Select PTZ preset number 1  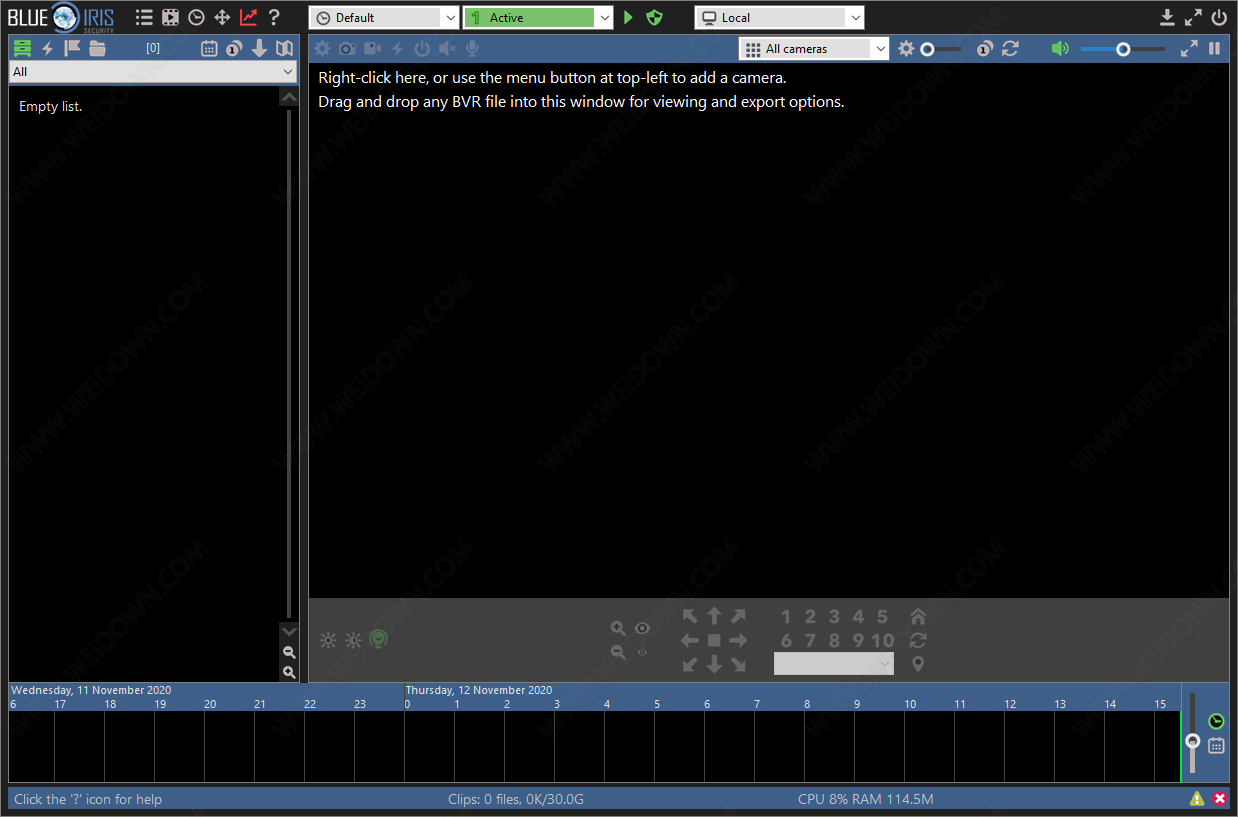pyautogui.click(x=786, y=617)
